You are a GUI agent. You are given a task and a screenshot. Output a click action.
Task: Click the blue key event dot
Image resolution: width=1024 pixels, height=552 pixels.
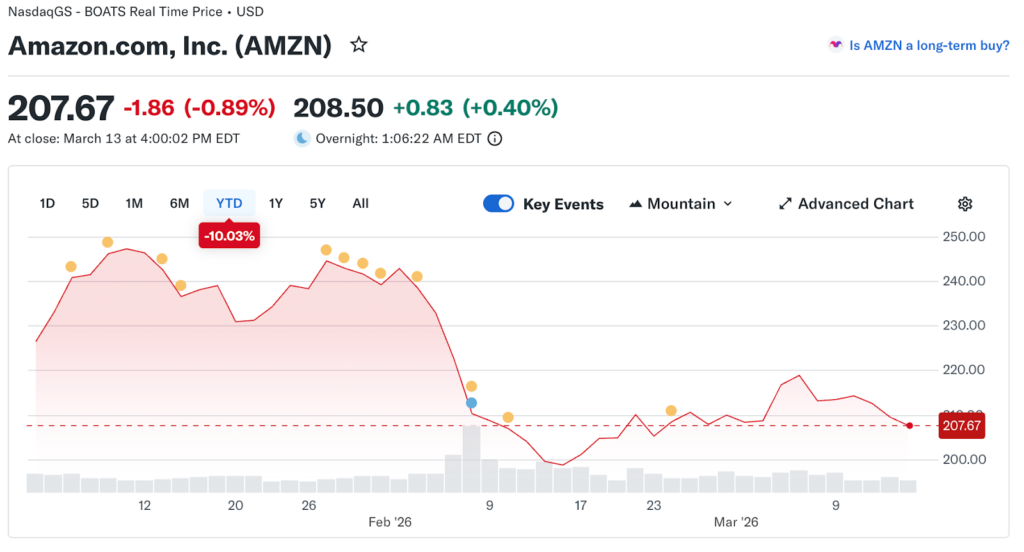click(472, 402)
